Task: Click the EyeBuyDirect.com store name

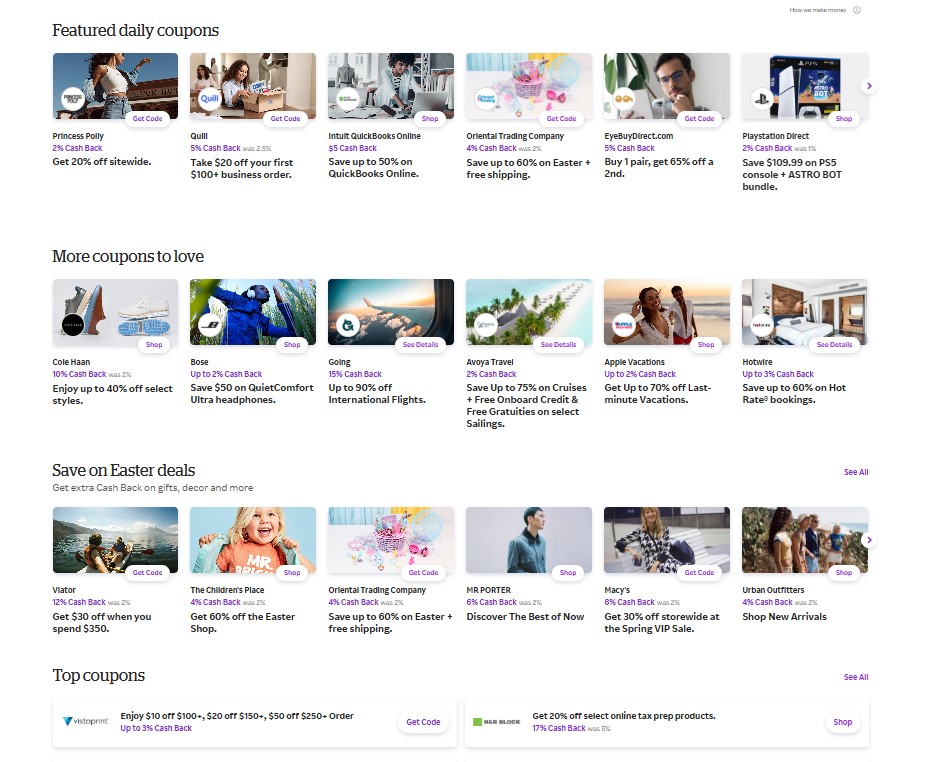Action: tap(639, 136)
